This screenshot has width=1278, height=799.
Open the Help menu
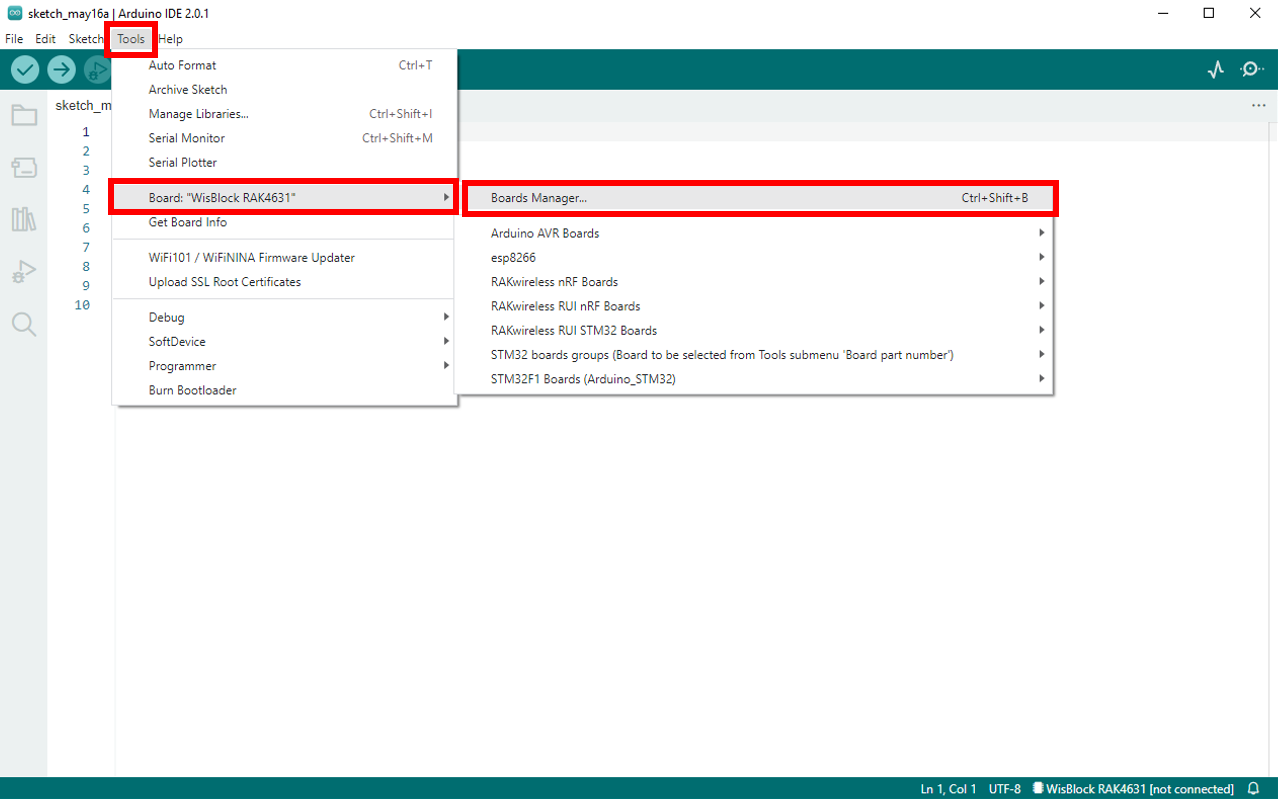pyautogui.click(x=170, y=39)
